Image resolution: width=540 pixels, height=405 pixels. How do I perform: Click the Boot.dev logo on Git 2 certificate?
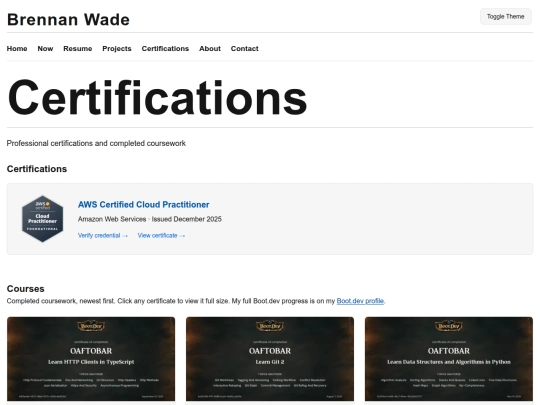point(270,325)
